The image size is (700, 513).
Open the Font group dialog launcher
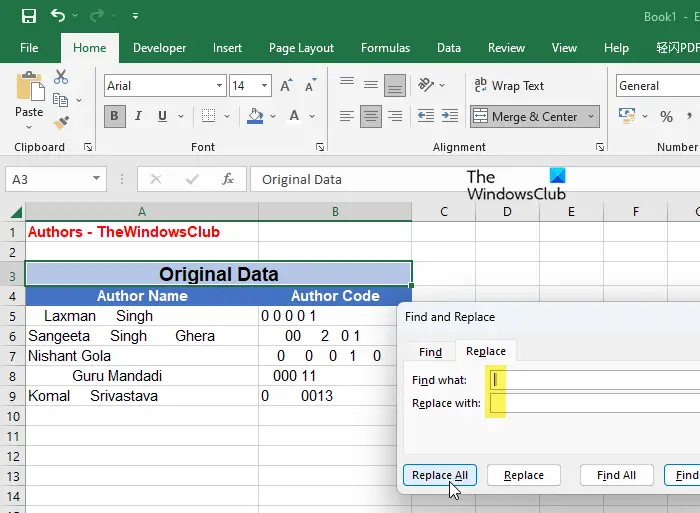tap(320, 147)
